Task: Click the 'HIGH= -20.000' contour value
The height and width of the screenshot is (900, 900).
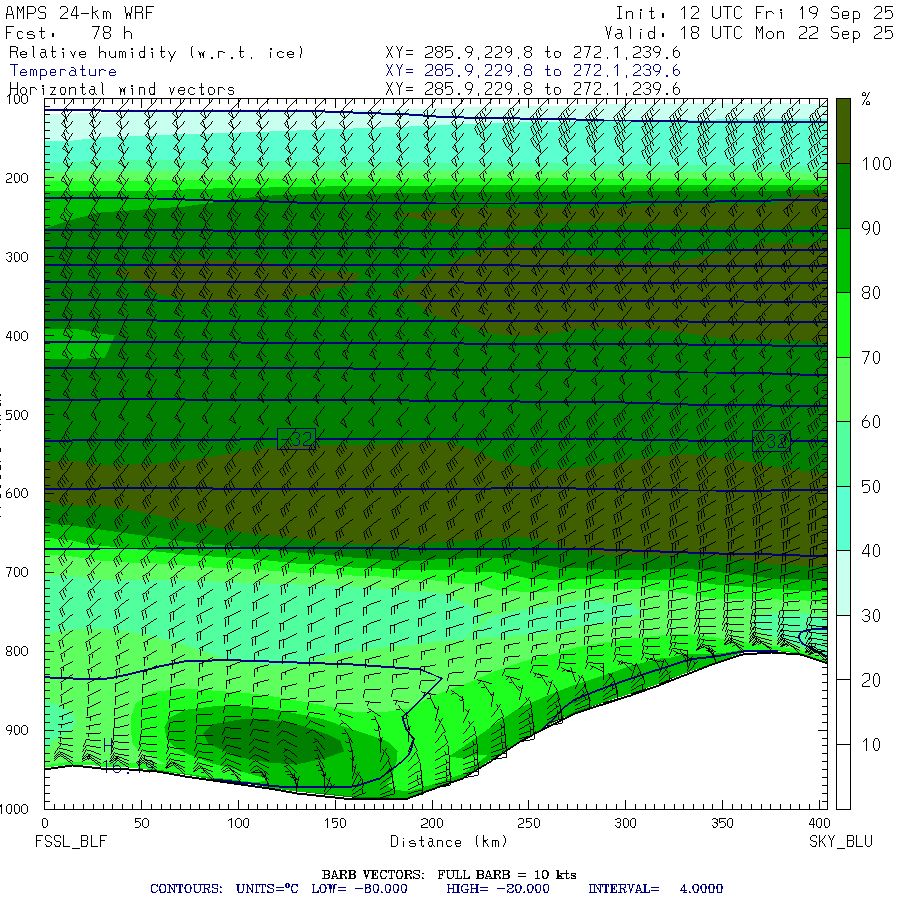Action: tap(498, 889)
